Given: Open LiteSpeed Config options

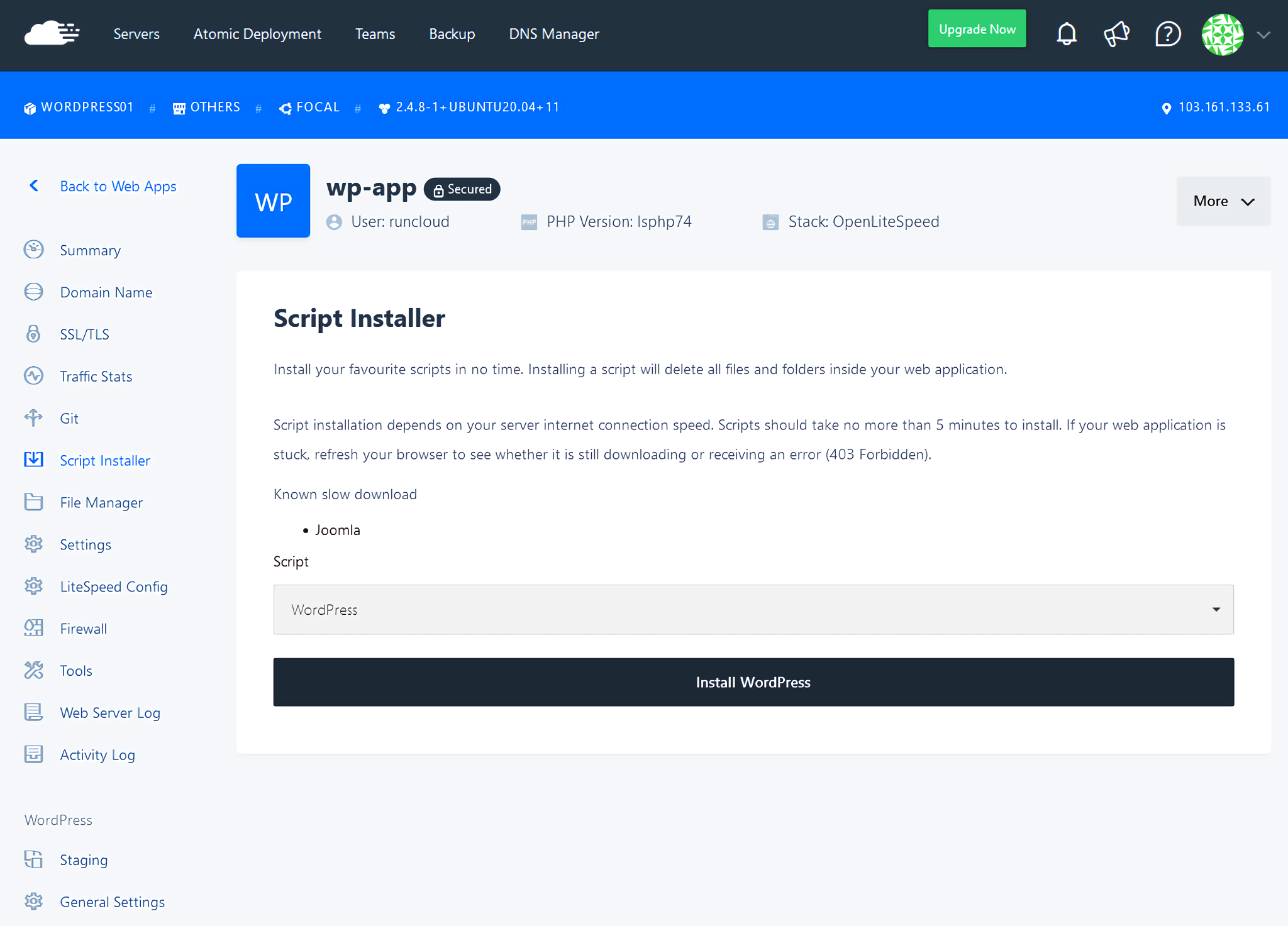Looking at the screenshot, I should point(114,586).
